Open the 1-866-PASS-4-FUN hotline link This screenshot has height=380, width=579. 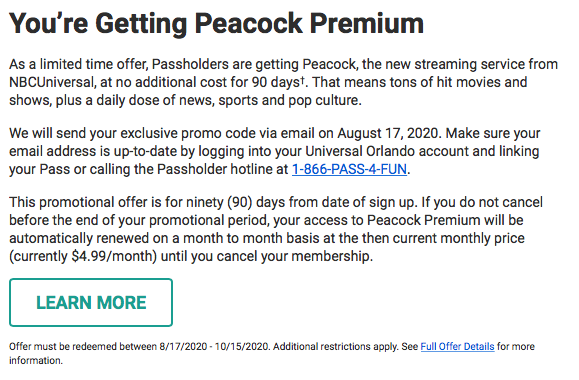click(x=349, y=170)
